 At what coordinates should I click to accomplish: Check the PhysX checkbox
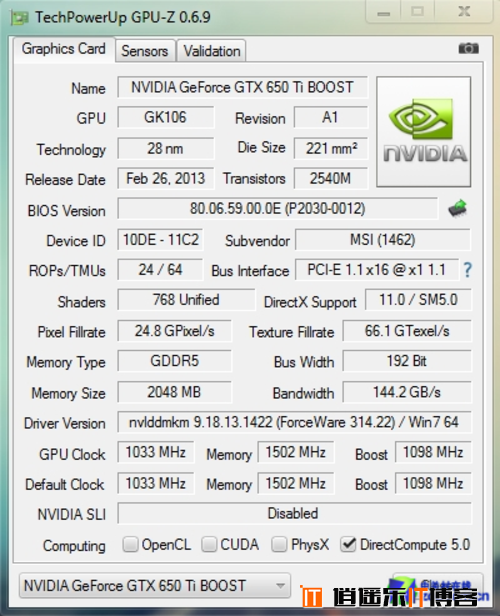coord(279,544)
